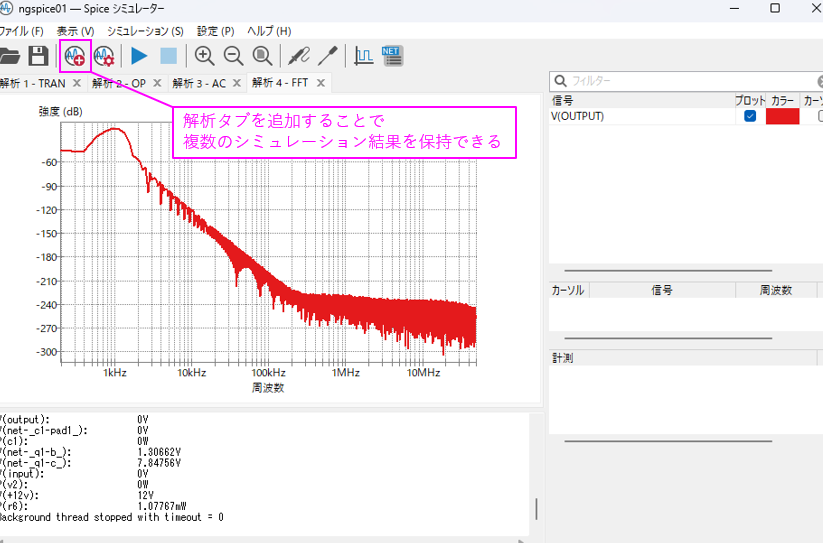
Task: Fit the plot to window
Action: tap(262, 56)
